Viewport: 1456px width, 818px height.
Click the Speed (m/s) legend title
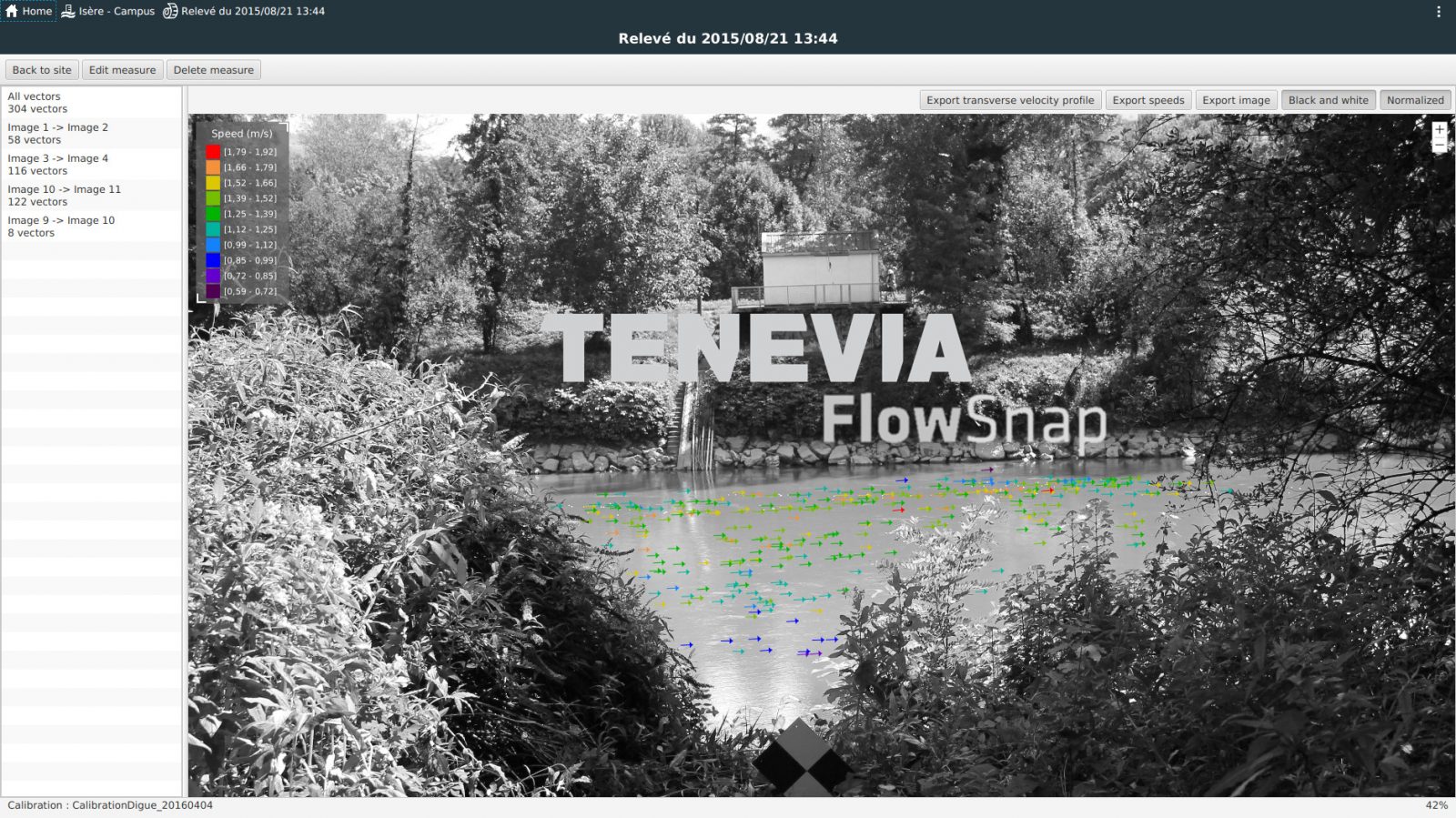click(x=242, y=134)
